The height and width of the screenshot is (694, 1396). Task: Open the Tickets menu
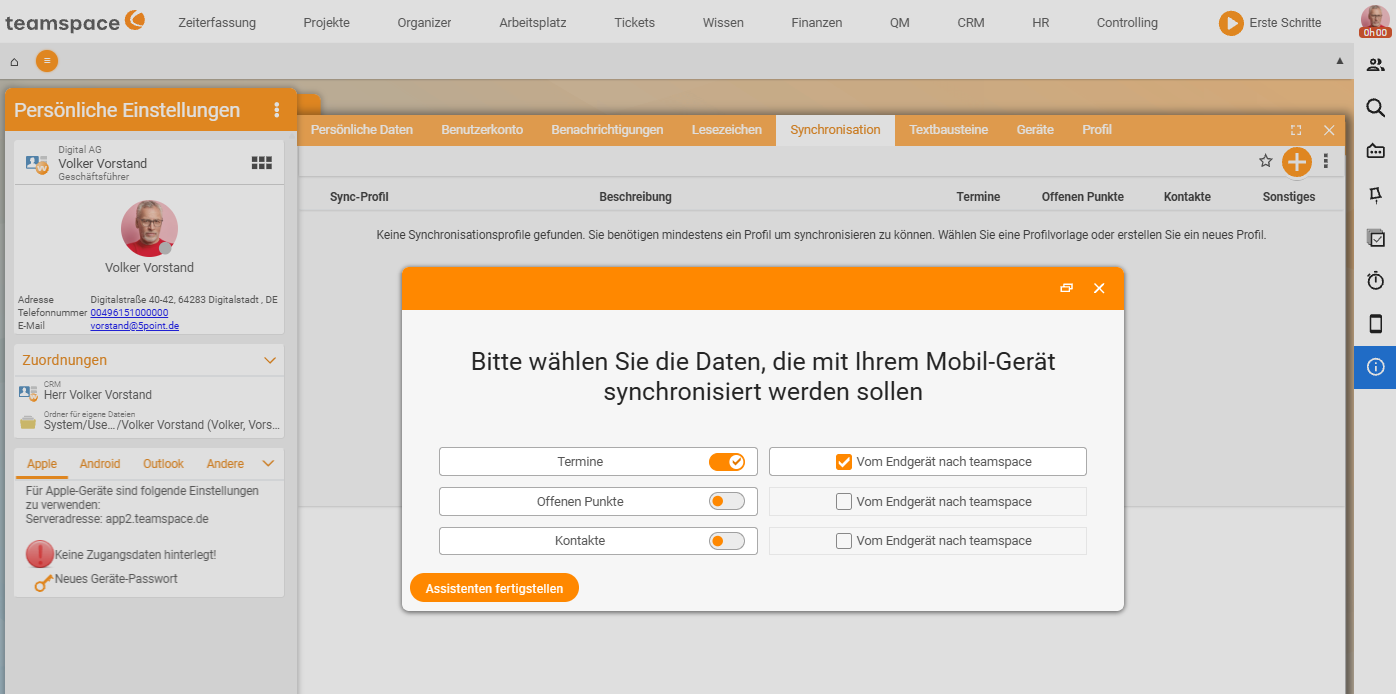pos(635,22)
